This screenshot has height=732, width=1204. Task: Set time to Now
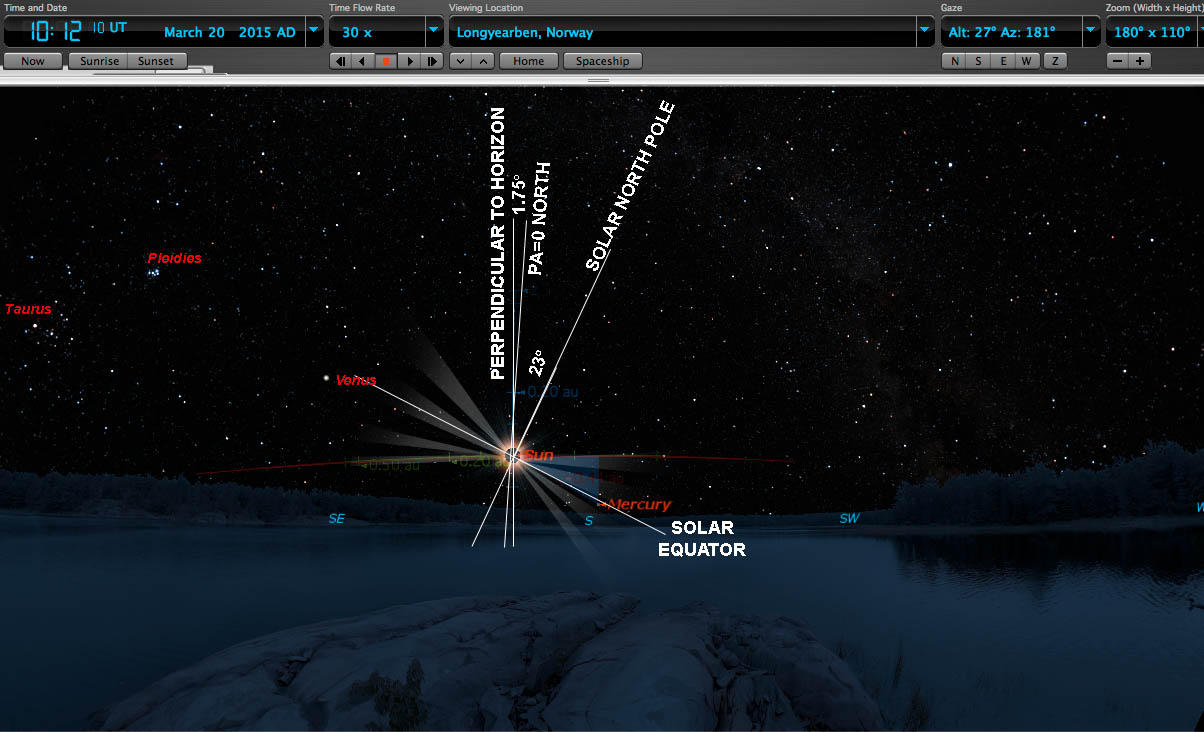coord(32,61)
